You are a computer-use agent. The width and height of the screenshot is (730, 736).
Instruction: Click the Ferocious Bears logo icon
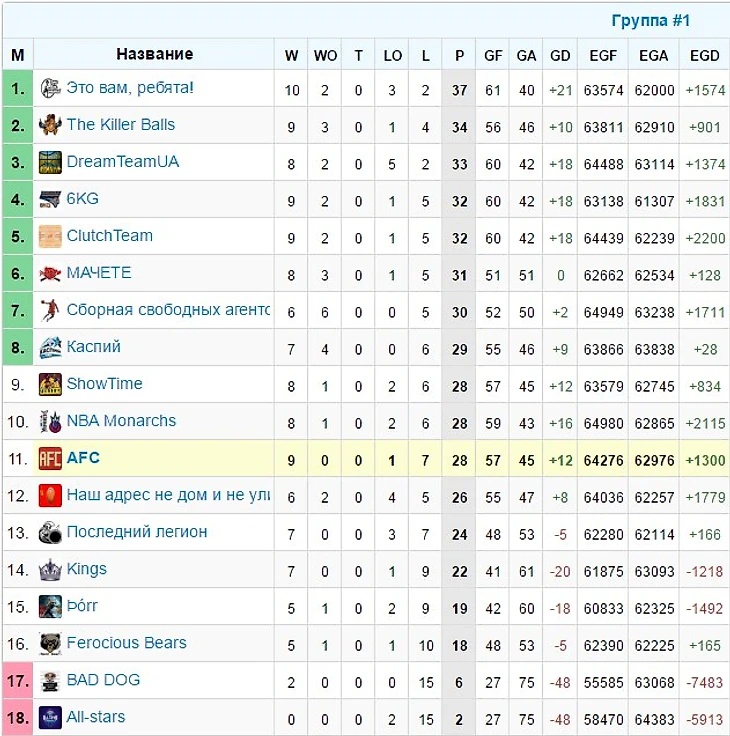pyautogui.click(x=50, y=643)
